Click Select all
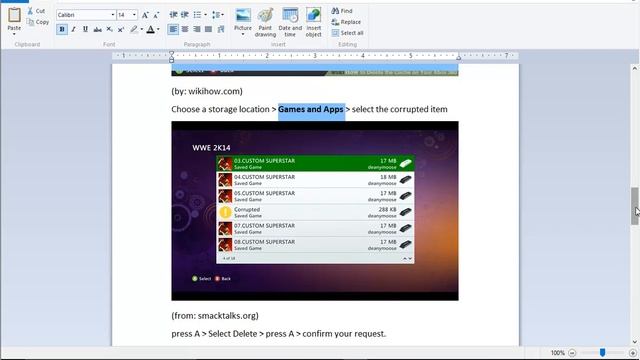The width and height of the screenshot is (640, 360). click(347, 33)
